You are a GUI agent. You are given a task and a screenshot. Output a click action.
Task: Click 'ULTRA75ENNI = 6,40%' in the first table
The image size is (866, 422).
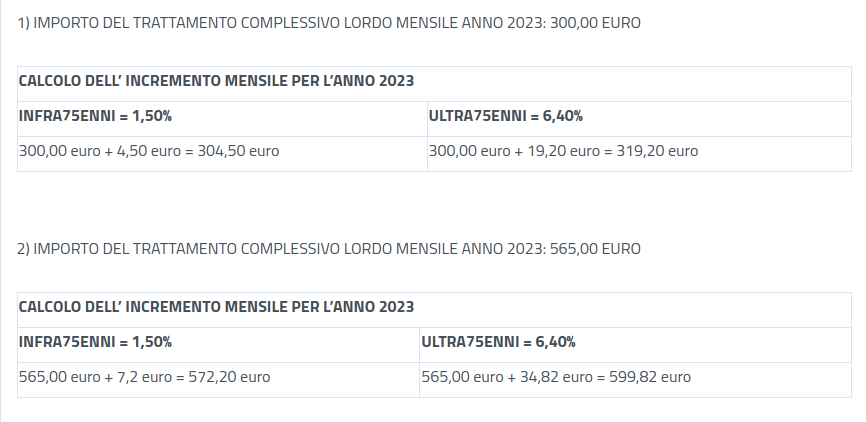[506, 116]
